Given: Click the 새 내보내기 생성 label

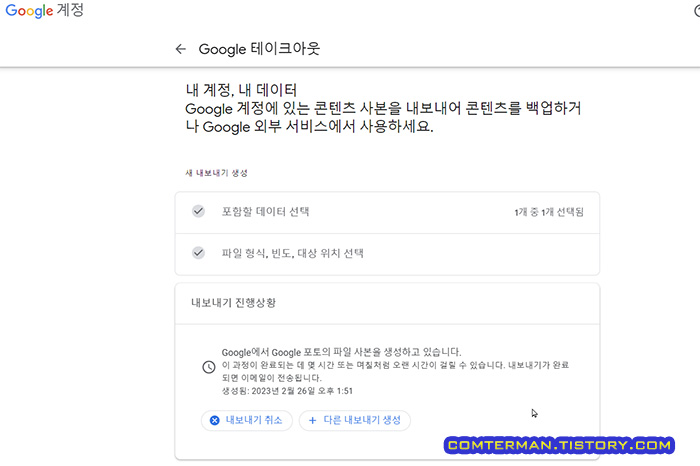Looking at the screenshot, I should point(217,173).
